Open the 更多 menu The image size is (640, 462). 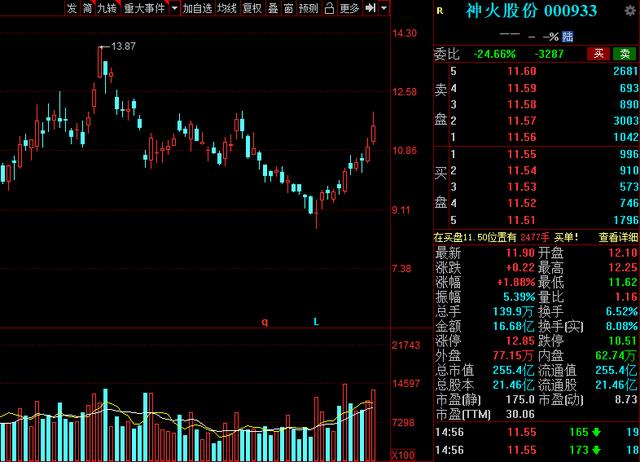point(349,8)
